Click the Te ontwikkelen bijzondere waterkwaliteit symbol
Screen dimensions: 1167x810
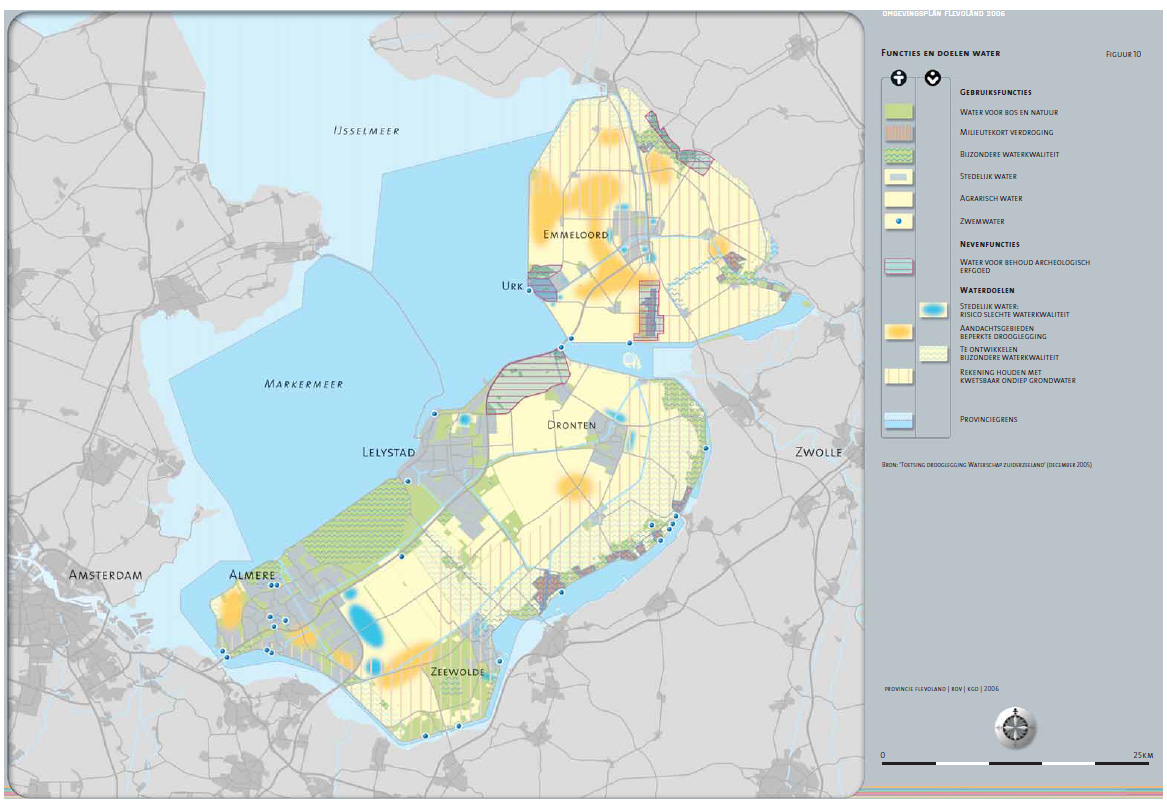(933, 354)
